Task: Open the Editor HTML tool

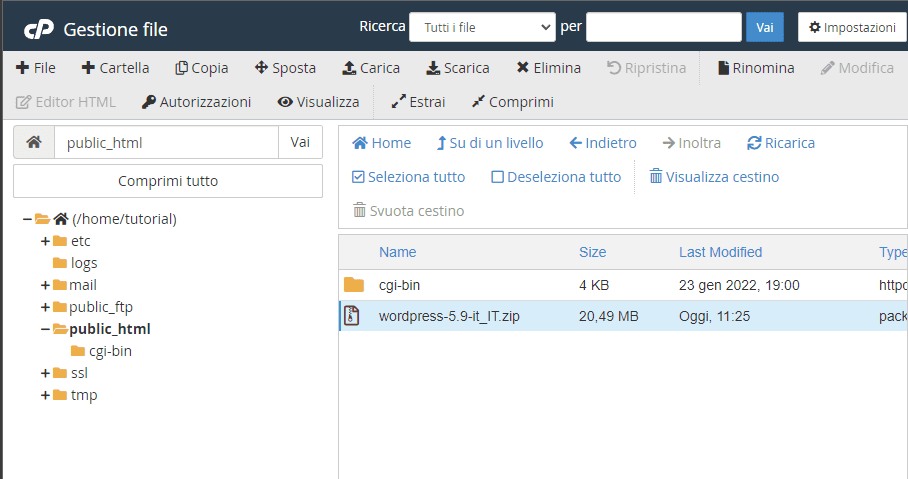Action: 65,102
